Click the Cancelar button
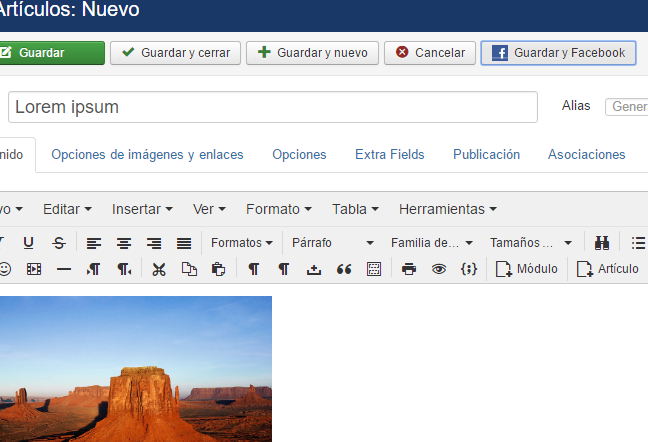The width and height of the screenshot is (648, 442). tap(430, 53)
